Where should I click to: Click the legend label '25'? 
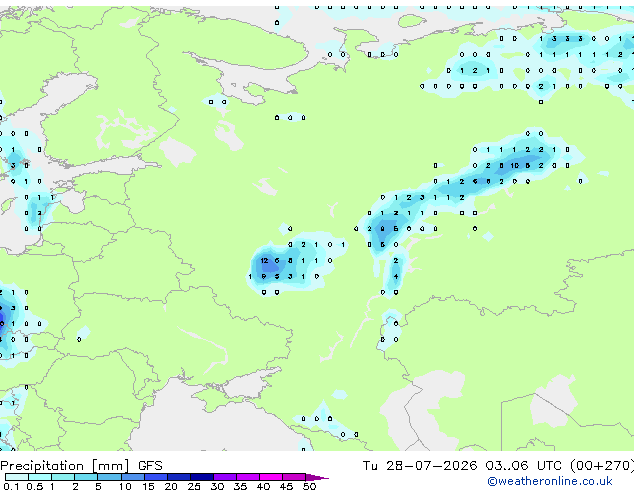tap(194, 486)
